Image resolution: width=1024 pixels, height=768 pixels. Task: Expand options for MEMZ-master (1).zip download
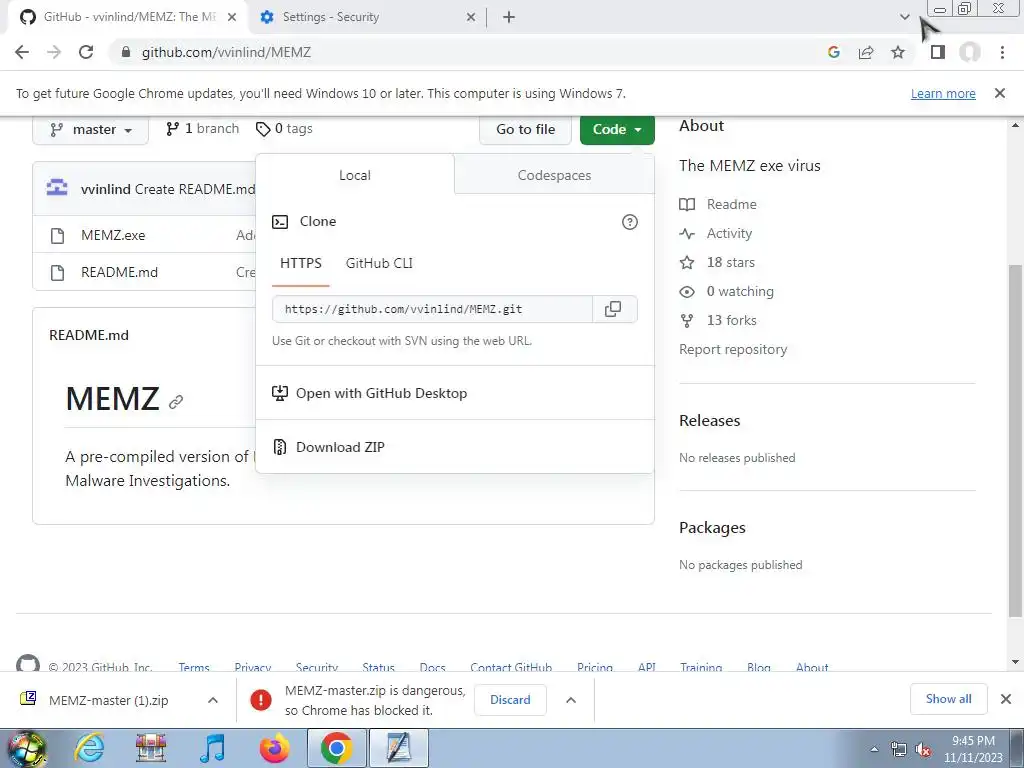click(213, 700)
